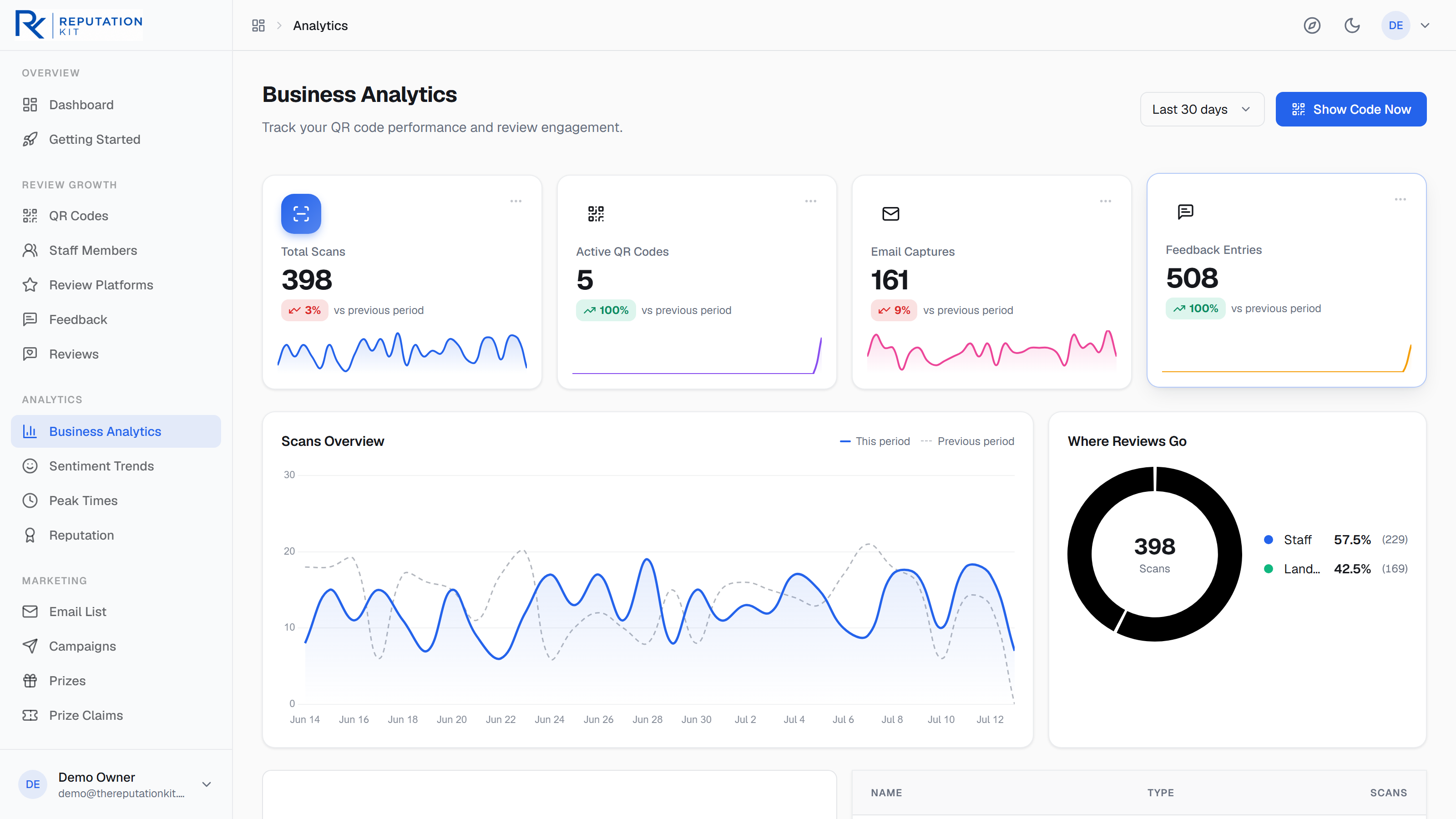The height and width of the screenshot is (819, 1456).
Task: Click the Staff Members people icon
Action: (30, 250)
